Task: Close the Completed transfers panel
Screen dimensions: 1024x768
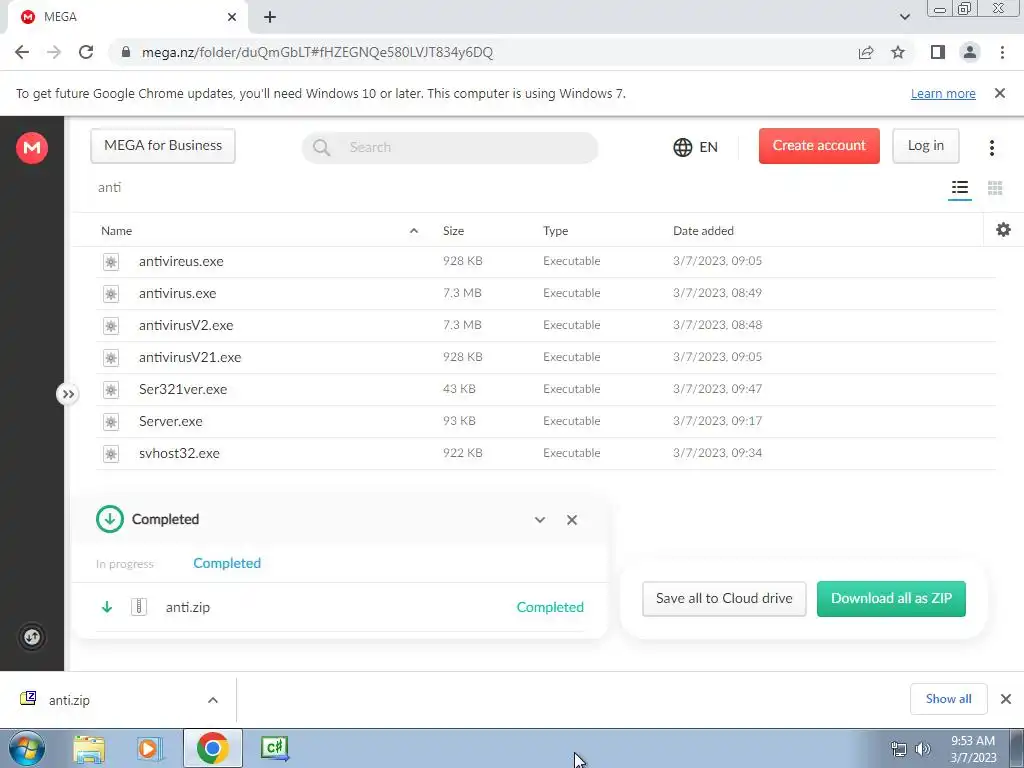Action: 571,520
